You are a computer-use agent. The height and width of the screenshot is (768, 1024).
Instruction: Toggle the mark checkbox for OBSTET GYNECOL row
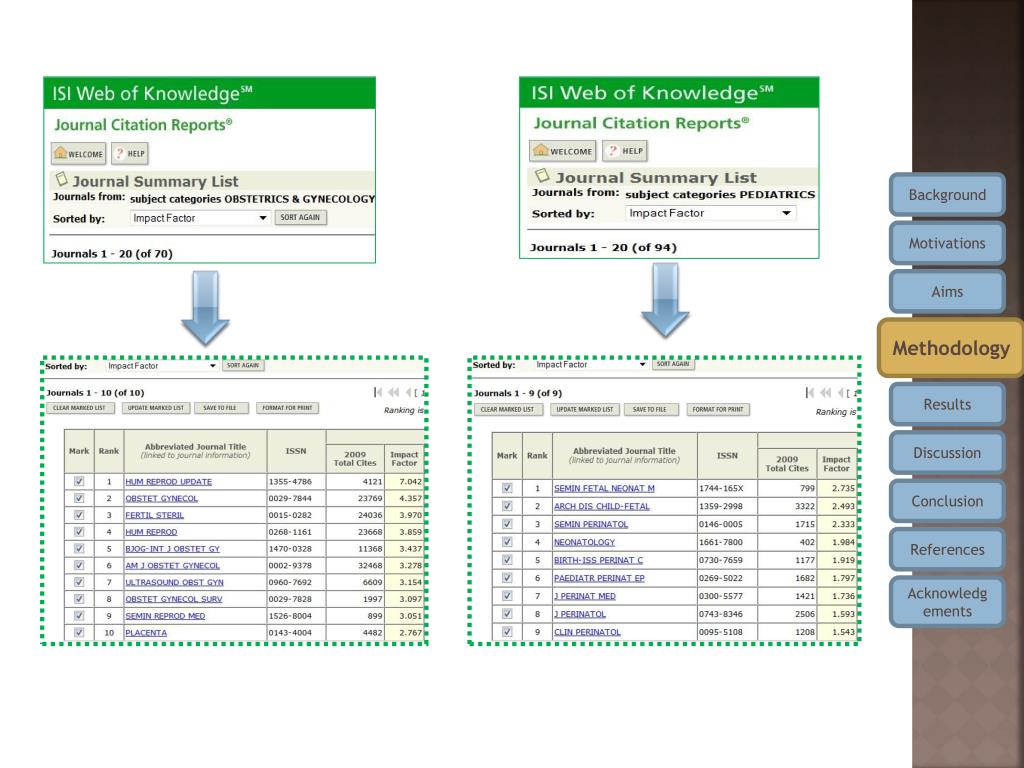tap(79, 498)
